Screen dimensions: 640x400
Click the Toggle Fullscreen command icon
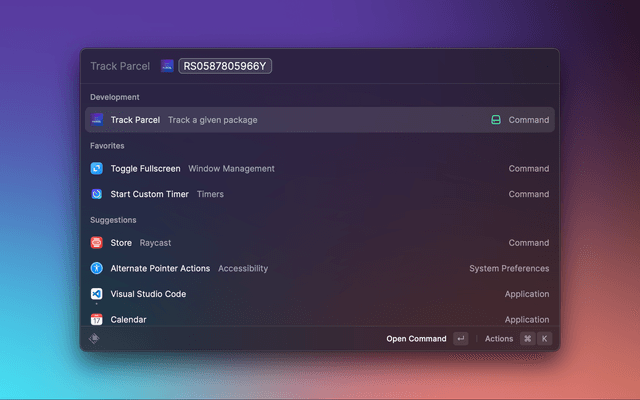click(x=97, y=169)
